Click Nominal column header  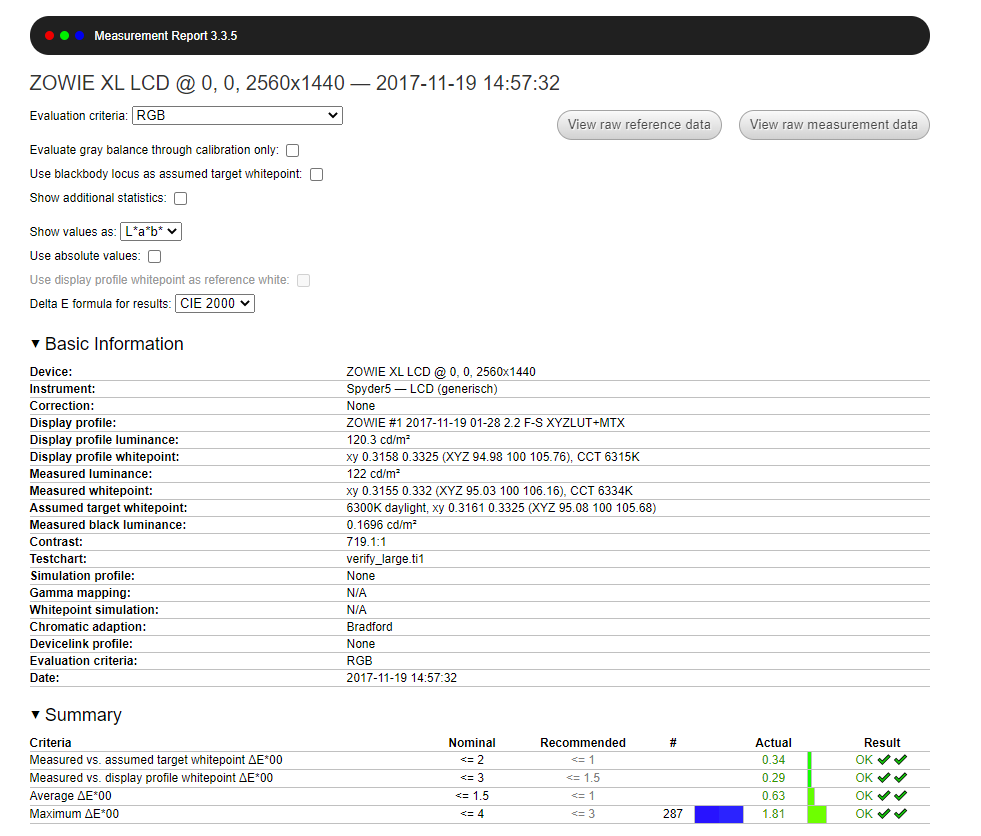[x=472, y=743]
